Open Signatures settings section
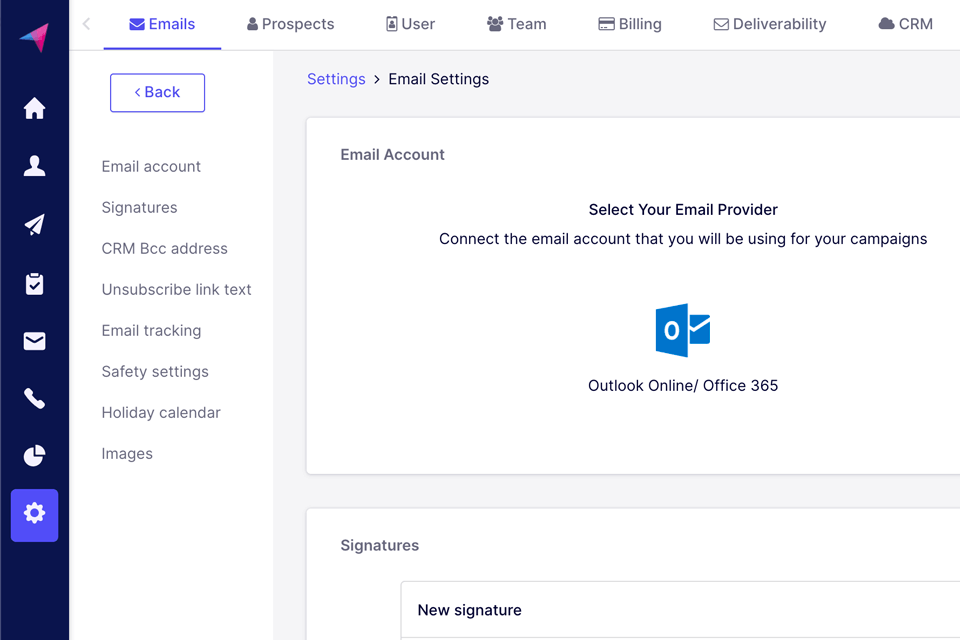Viewport: 960px width, 640px height. click(x=140, y=208)
